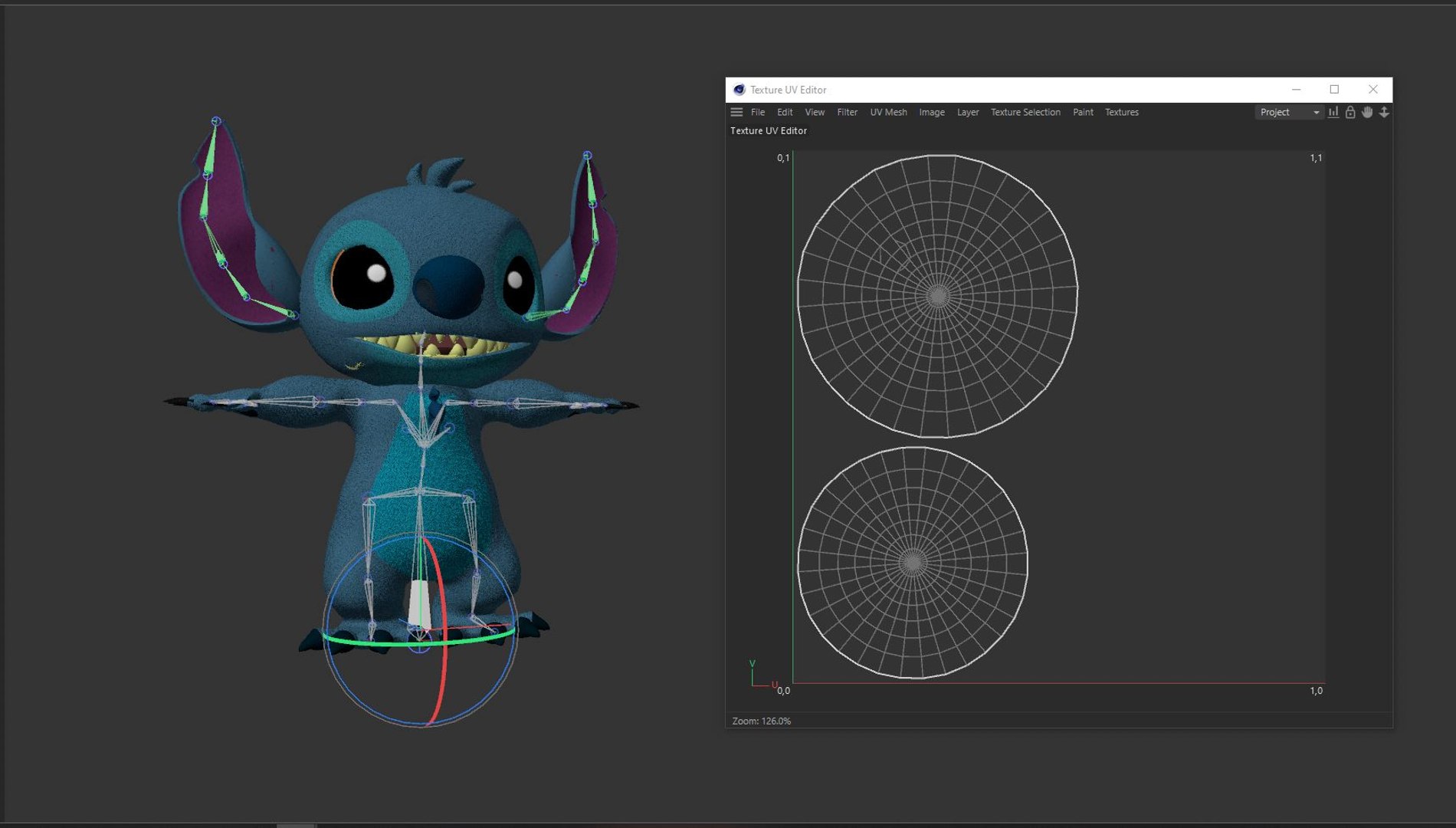Click the 1,1 corner label in UV canvas
This screenshot has width=1456, height=828.
click(1316, 158)
